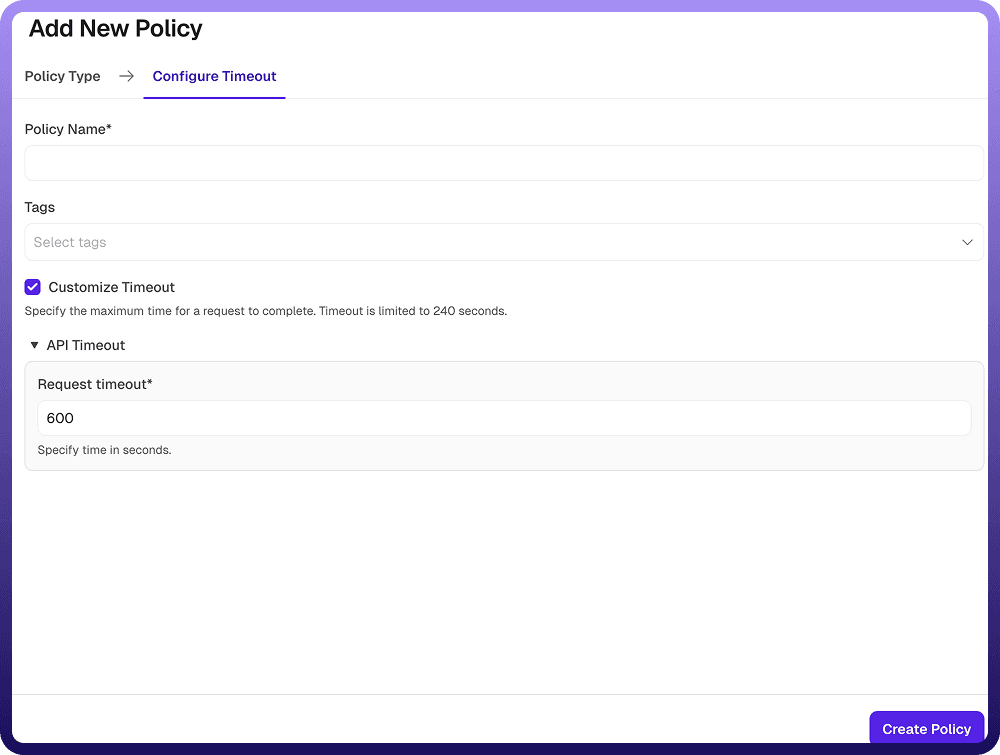The image size is (1000, 755).
Task: Select the Configure Timeout tab
Action: pos(214,76)
